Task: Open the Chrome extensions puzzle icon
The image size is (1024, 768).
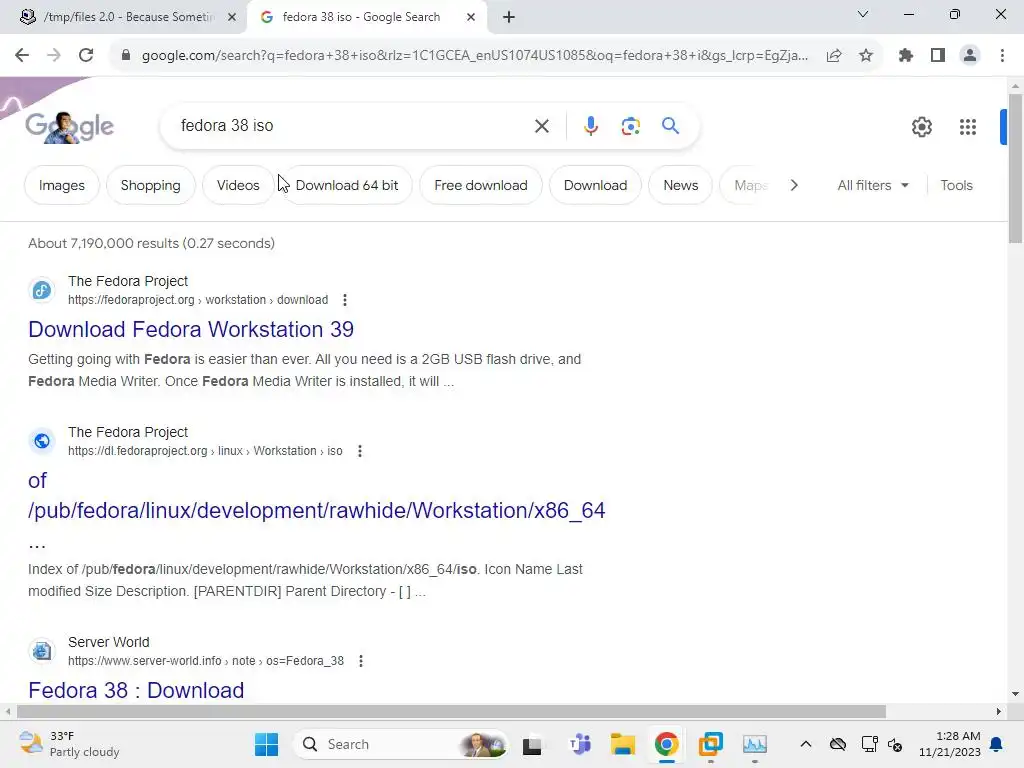Action: point(906,56)
